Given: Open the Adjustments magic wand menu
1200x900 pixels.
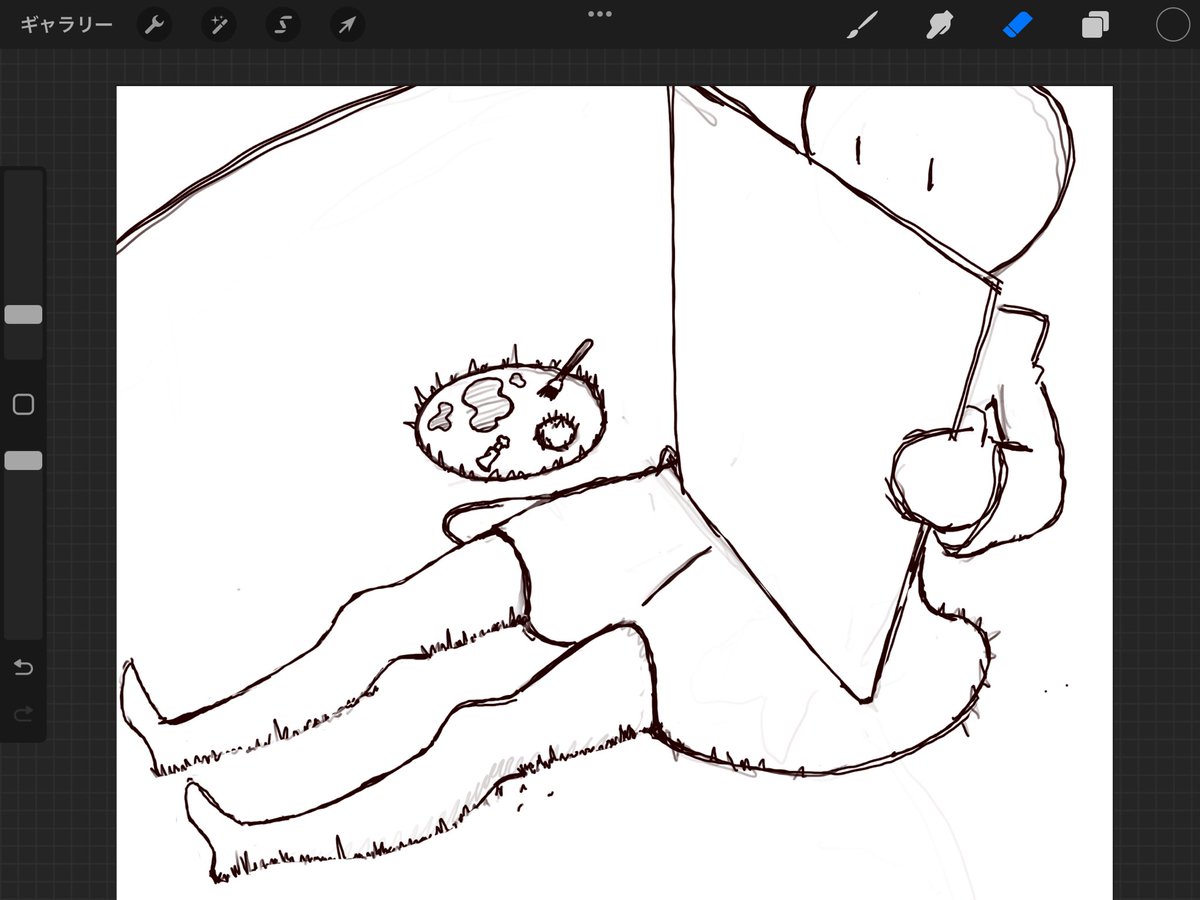Looking at the screenshot, I should coord(218,25).
